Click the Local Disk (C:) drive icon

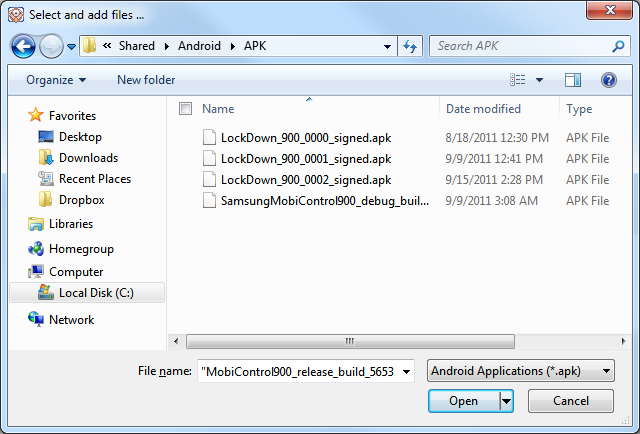coord(46,292)
